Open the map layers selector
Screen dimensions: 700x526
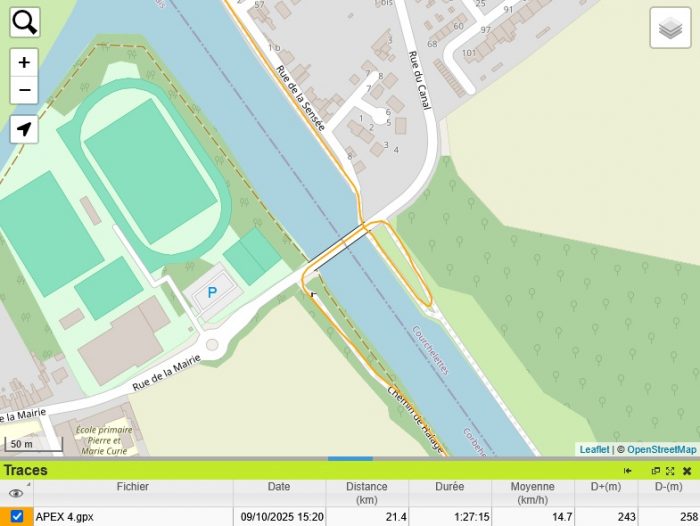point(671,28)
